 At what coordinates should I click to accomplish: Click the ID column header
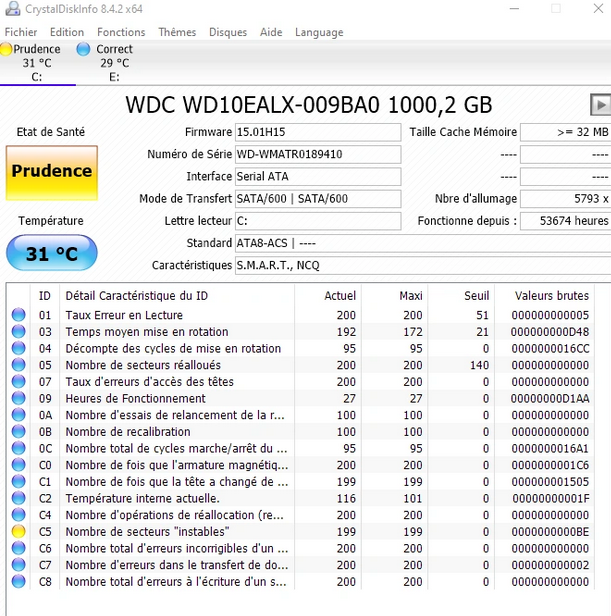(45, 295)
